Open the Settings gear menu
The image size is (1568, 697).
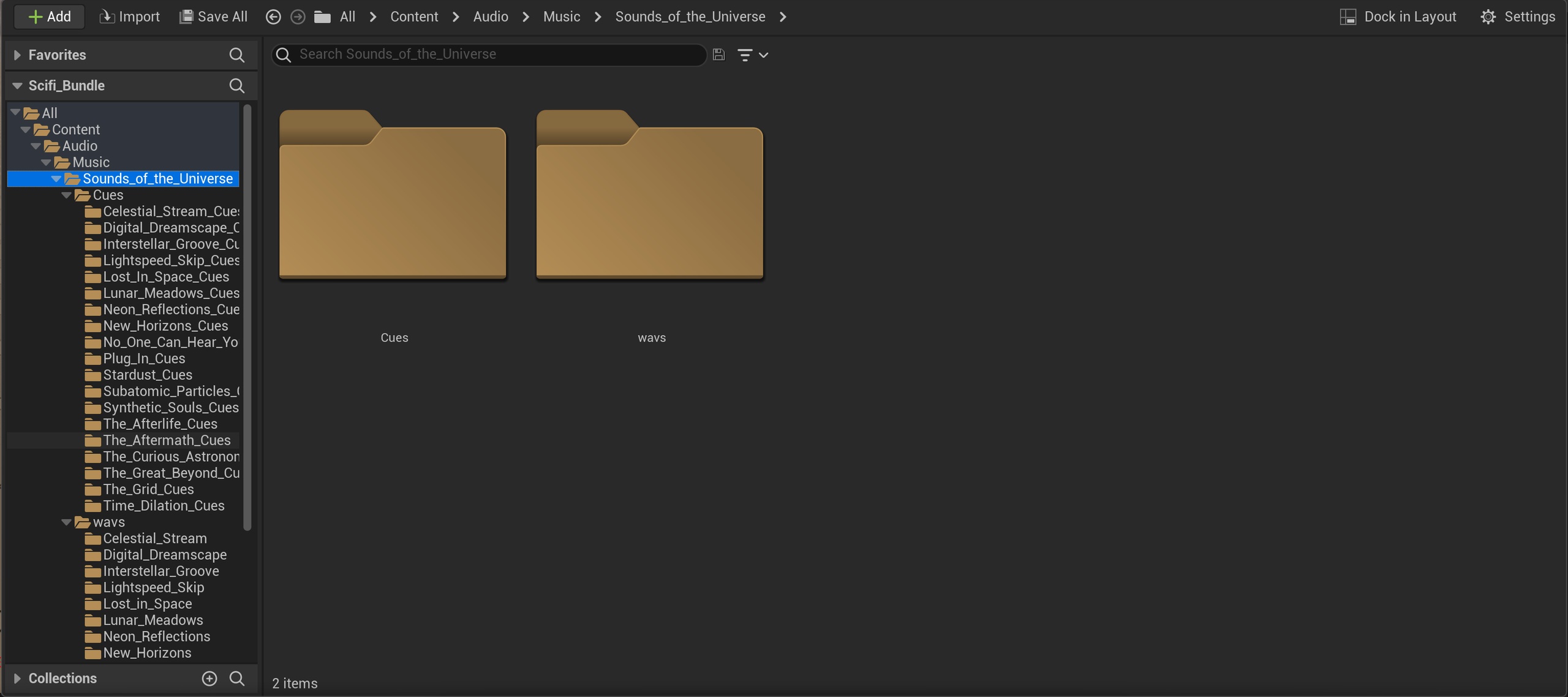point(1518,17)
